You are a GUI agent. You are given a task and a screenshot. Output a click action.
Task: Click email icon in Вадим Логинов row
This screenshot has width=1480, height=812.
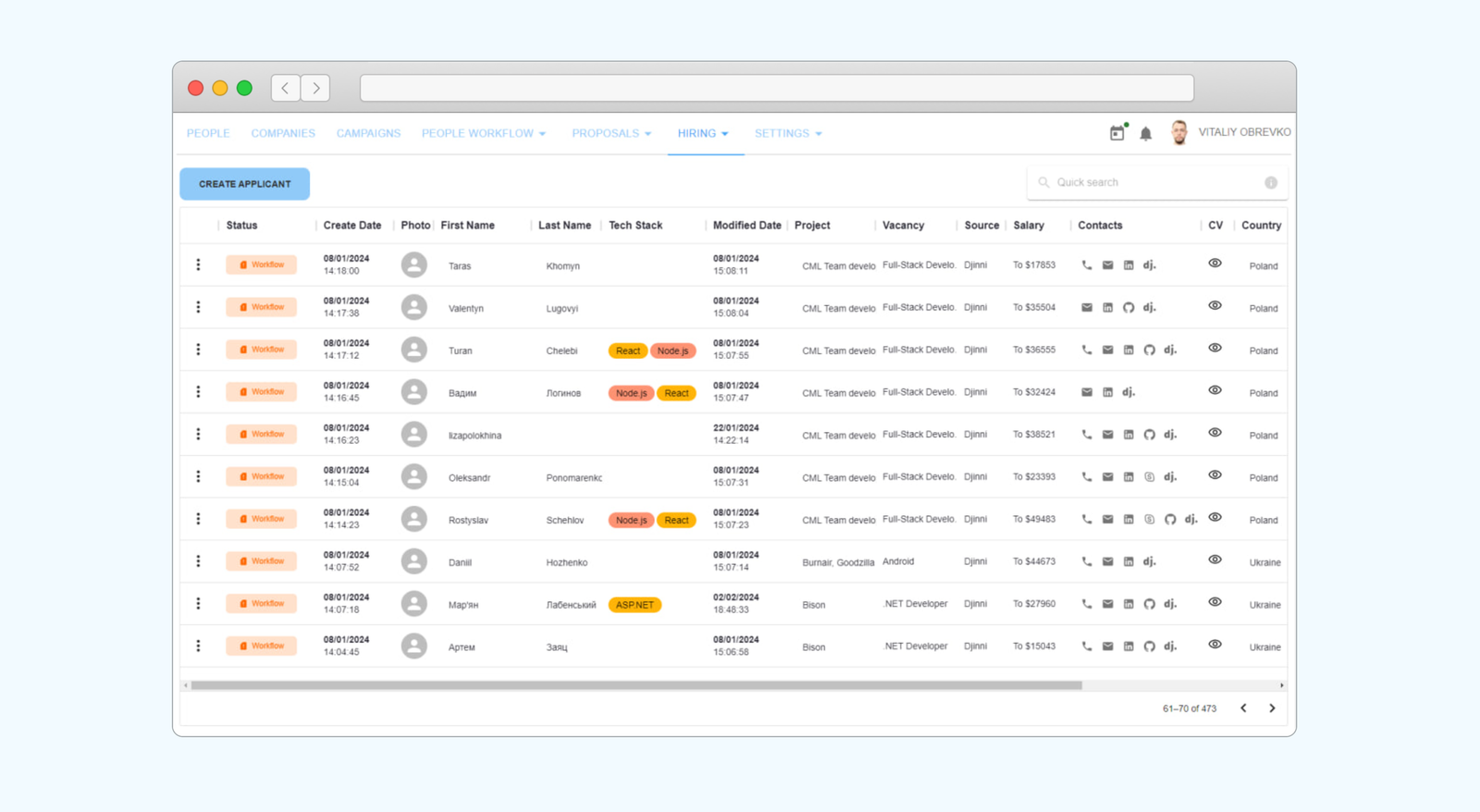coord(1087,392)
